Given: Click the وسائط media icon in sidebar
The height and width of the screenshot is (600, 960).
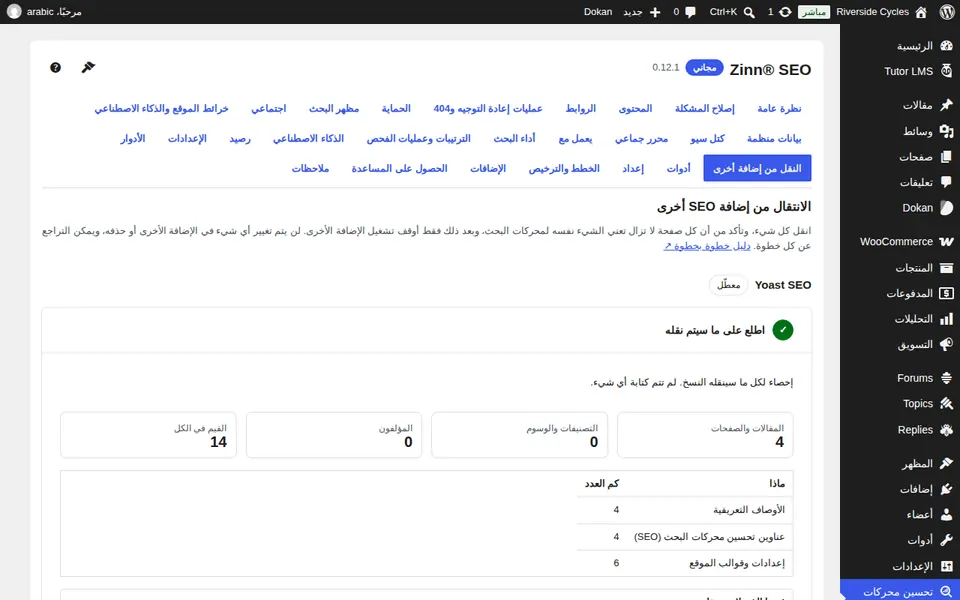Looking at the screenshot, I should pos(947,131).
